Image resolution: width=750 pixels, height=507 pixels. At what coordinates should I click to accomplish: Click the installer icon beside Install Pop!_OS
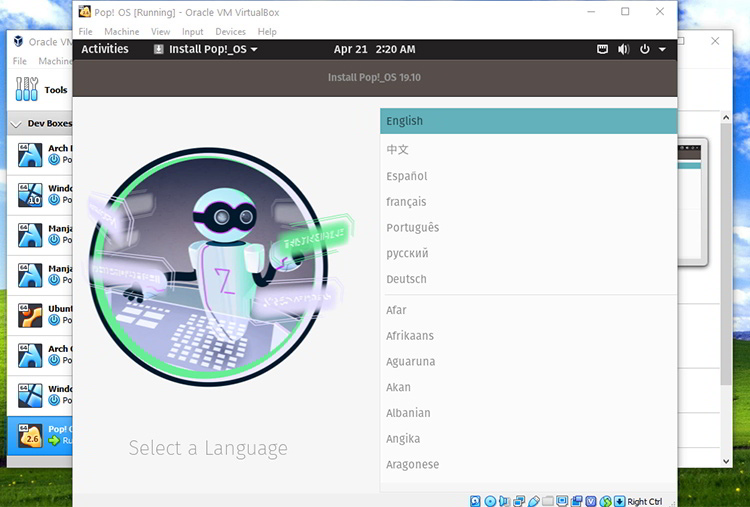(x=158, y=49)
